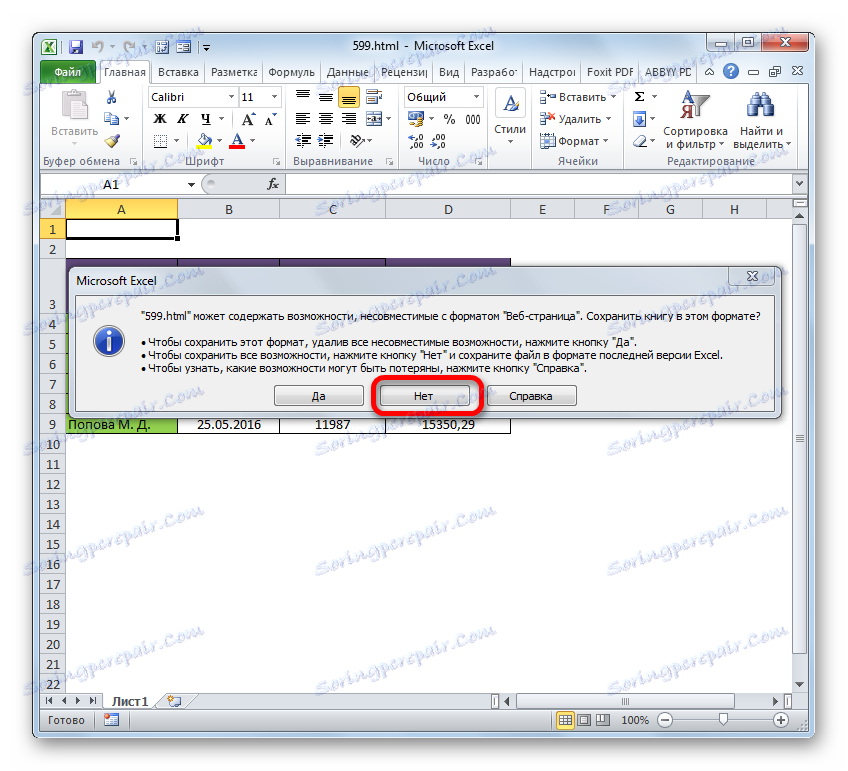Viewport: 848px width, 771px height.
Task: Open Найти и выделить binoculars menu
Action: [762, 120]
